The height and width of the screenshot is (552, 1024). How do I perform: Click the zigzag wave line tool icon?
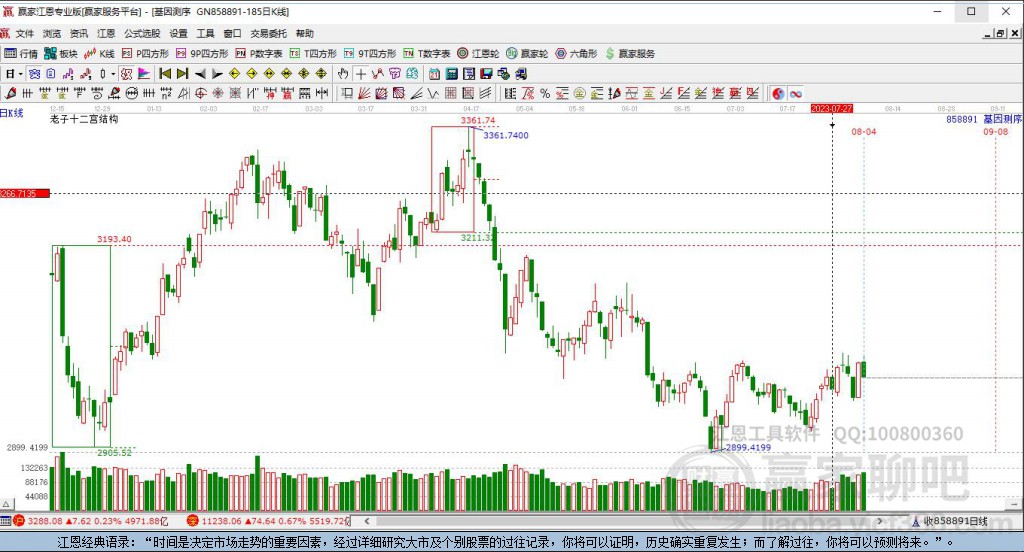tap(432, 93)
